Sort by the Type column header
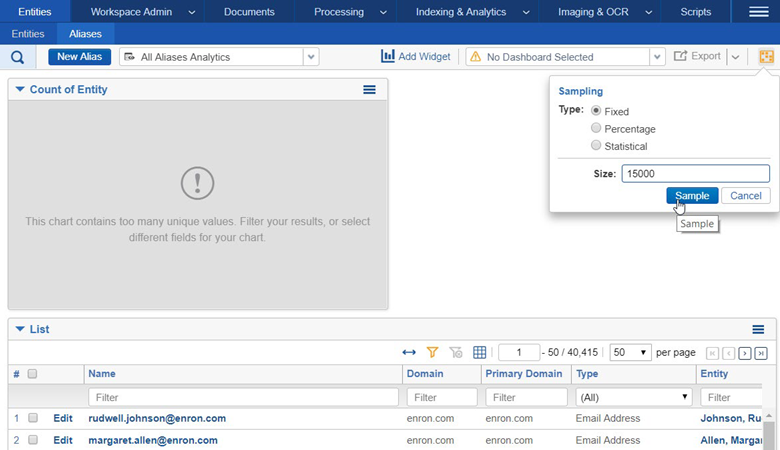Screen dimensions: 780x450 click(587, 373)
